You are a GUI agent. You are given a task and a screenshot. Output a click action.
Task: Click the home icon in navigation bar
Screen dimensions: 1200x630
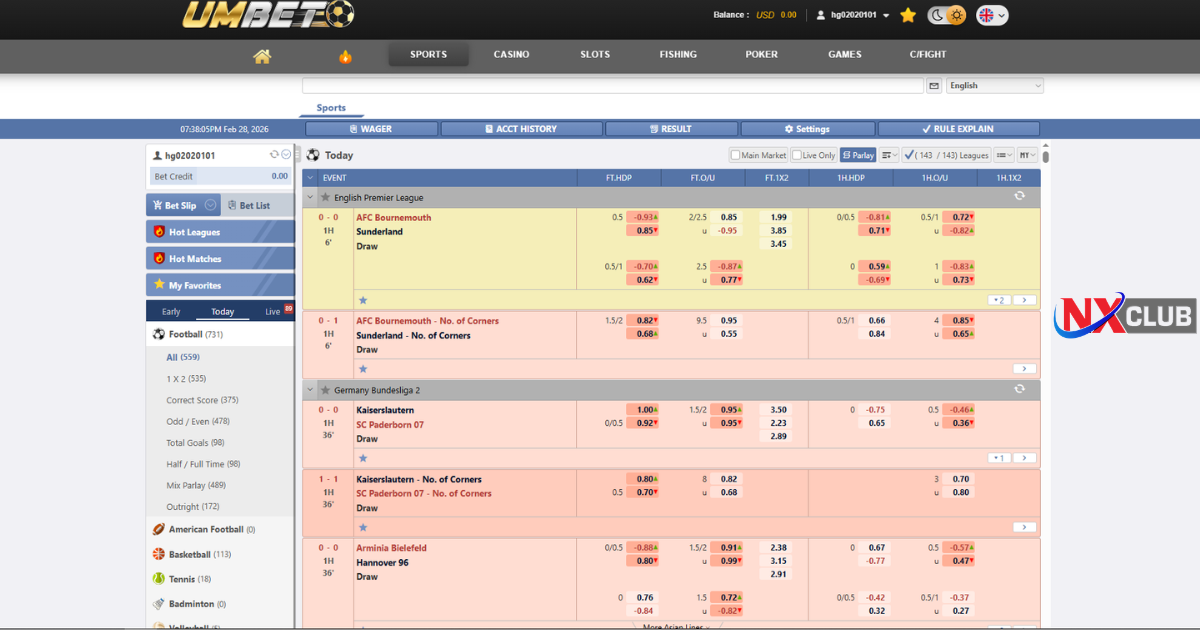click(262, 56)
